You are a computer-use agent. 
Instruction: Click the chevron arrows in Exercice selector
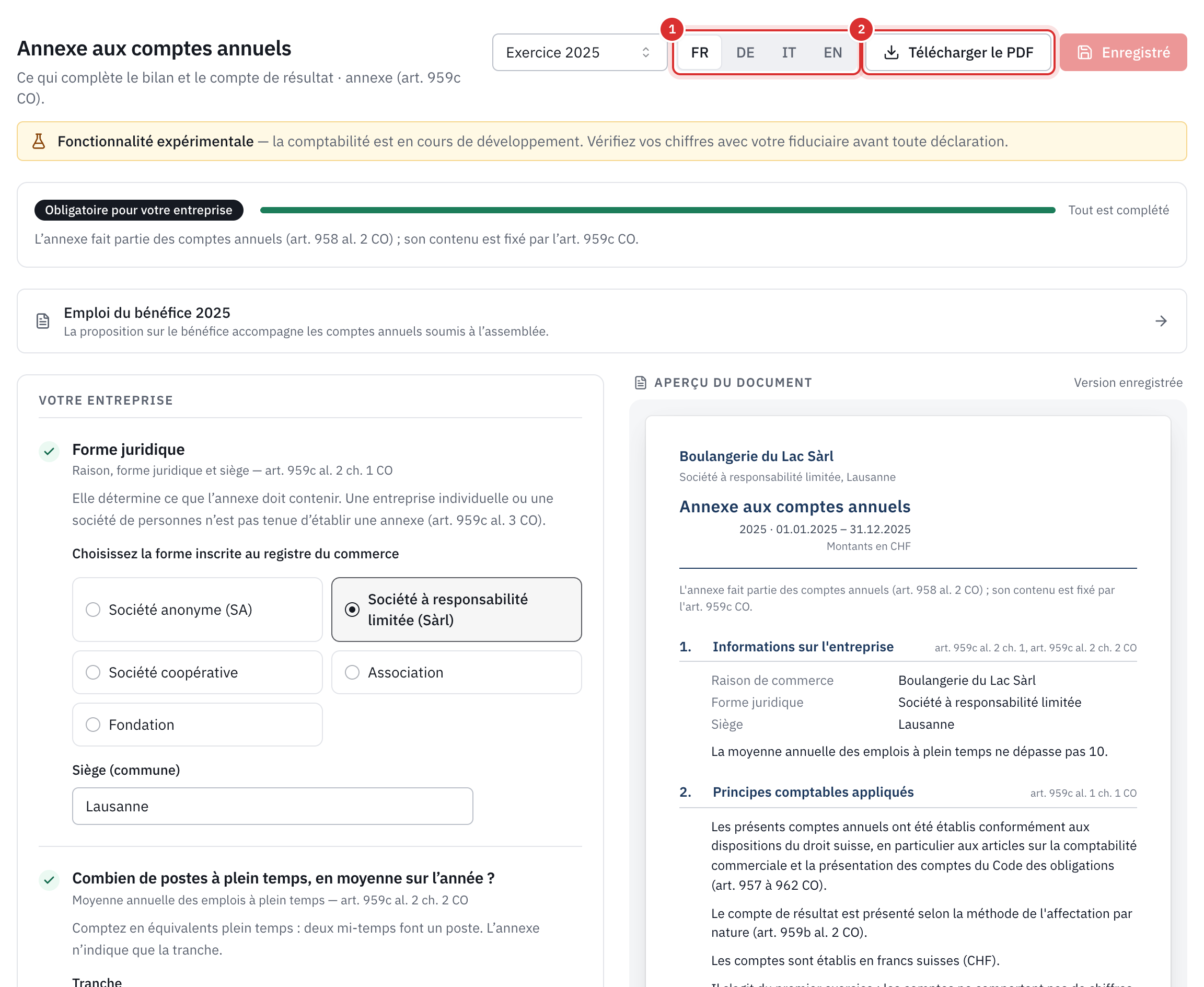[x=645, y=52]
